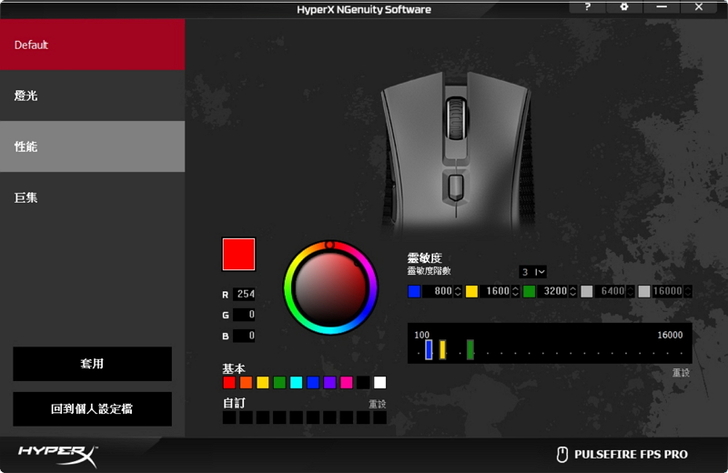Pick purple from the 基本 colors
This screenshot has height=473, width=728.
330,382
